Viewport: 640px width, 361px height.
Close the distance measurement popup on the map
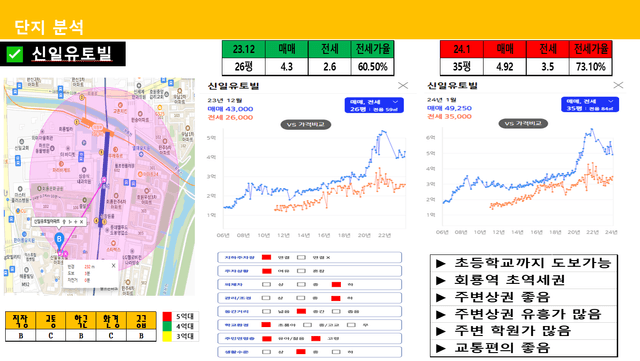pyautogui.click(x=113, y=265)
